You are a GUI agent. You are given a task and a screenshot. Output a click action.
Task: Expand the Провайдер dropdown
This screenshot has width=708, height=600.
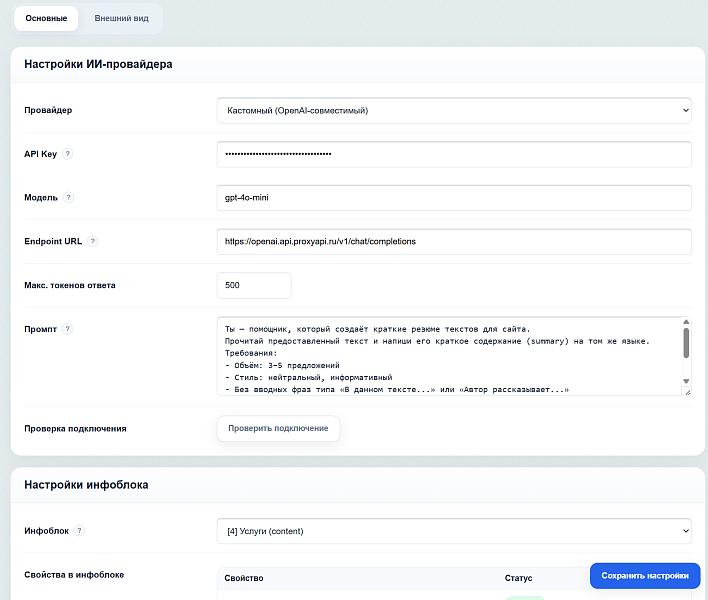point(454,111)
